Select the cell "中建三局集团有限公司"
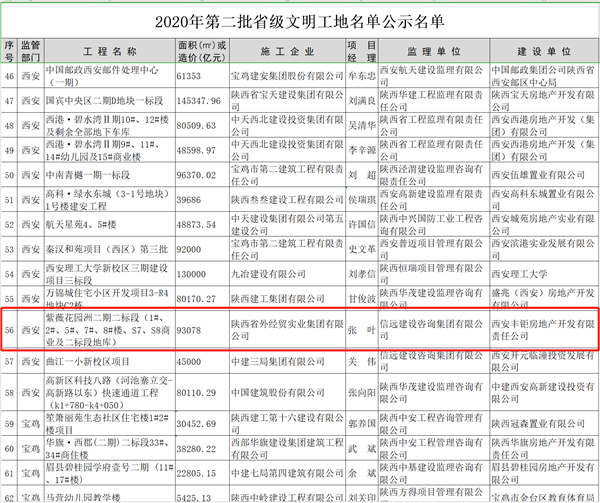The height and width of the screenshot is (503, 600). [x=287, y=361]
